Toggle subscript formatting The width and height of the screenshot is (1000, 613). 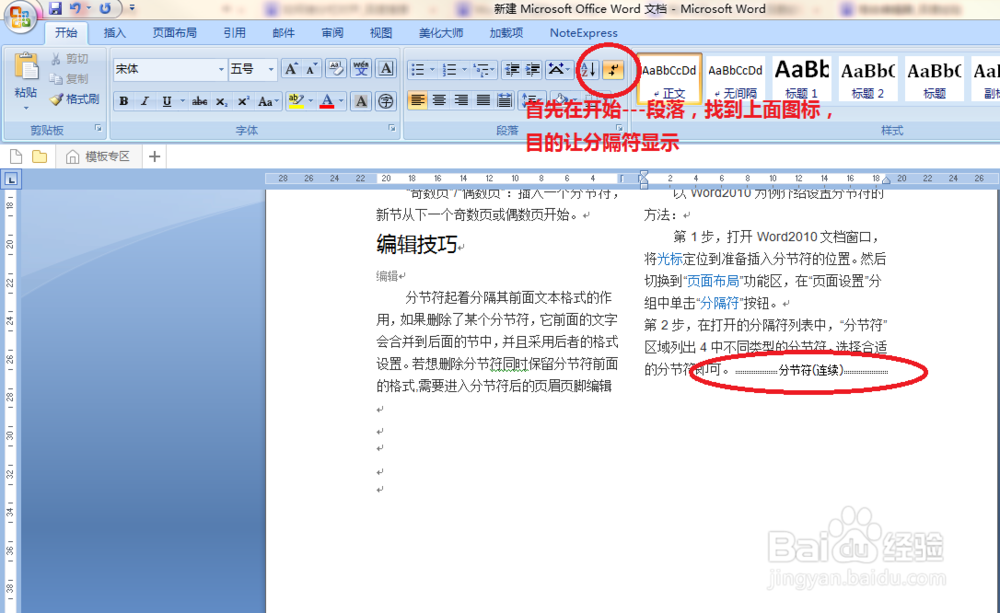(x=221, y=101)
